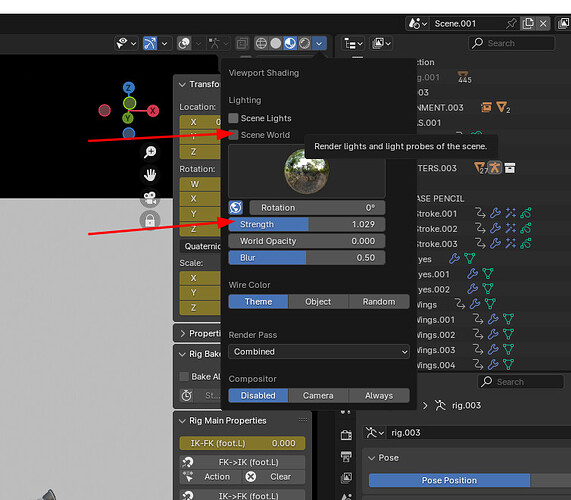Create a new scene copy icon

pyautogui.click(x=528, y=24)
